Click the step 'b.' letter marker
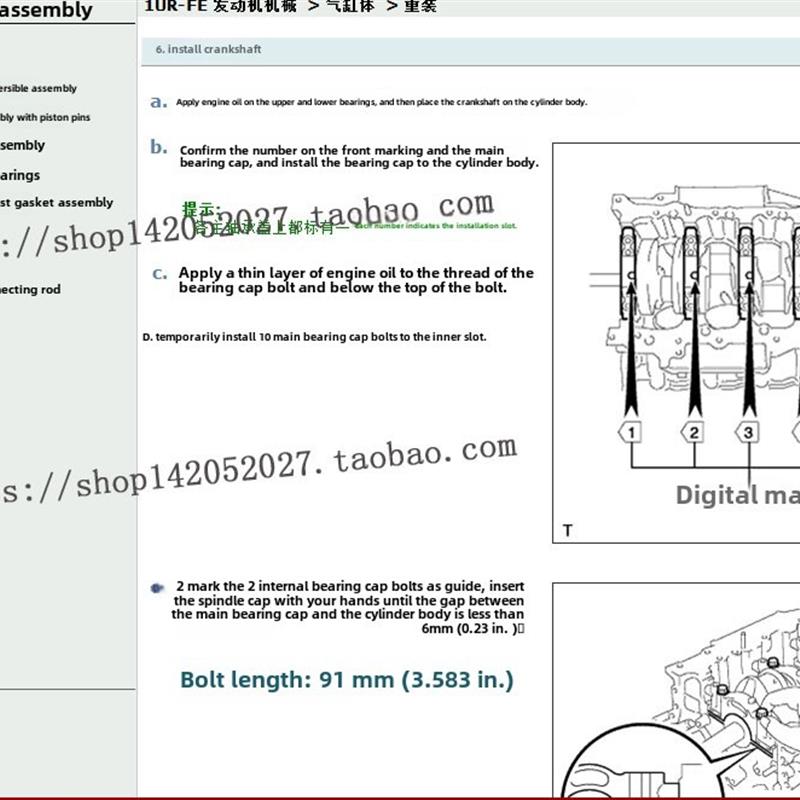This screenshot has height=800, width=800. click(159, 147)
